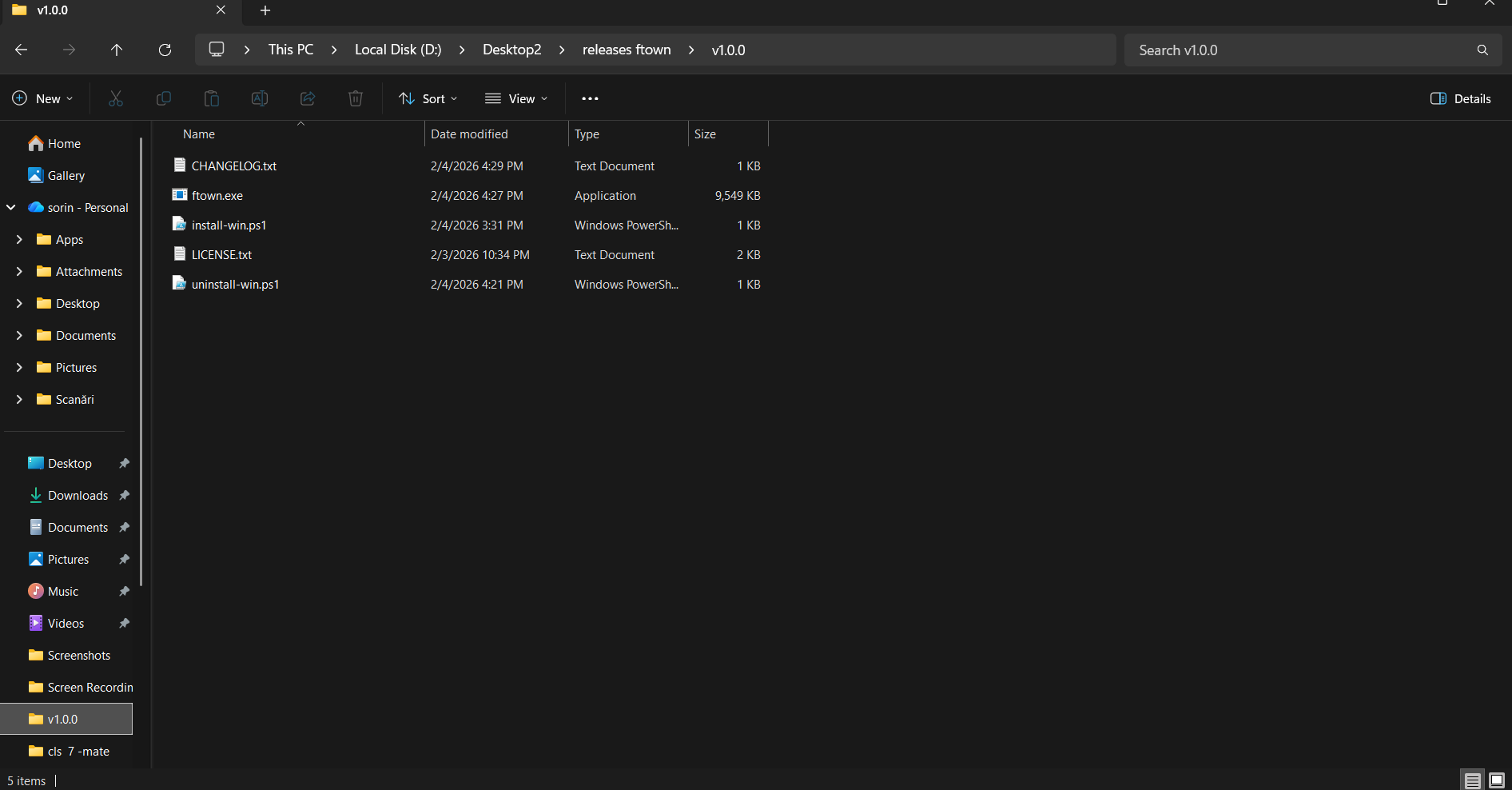Open a new tab with the plus button
Viewport: 1512px width, 790px height.
265,10
